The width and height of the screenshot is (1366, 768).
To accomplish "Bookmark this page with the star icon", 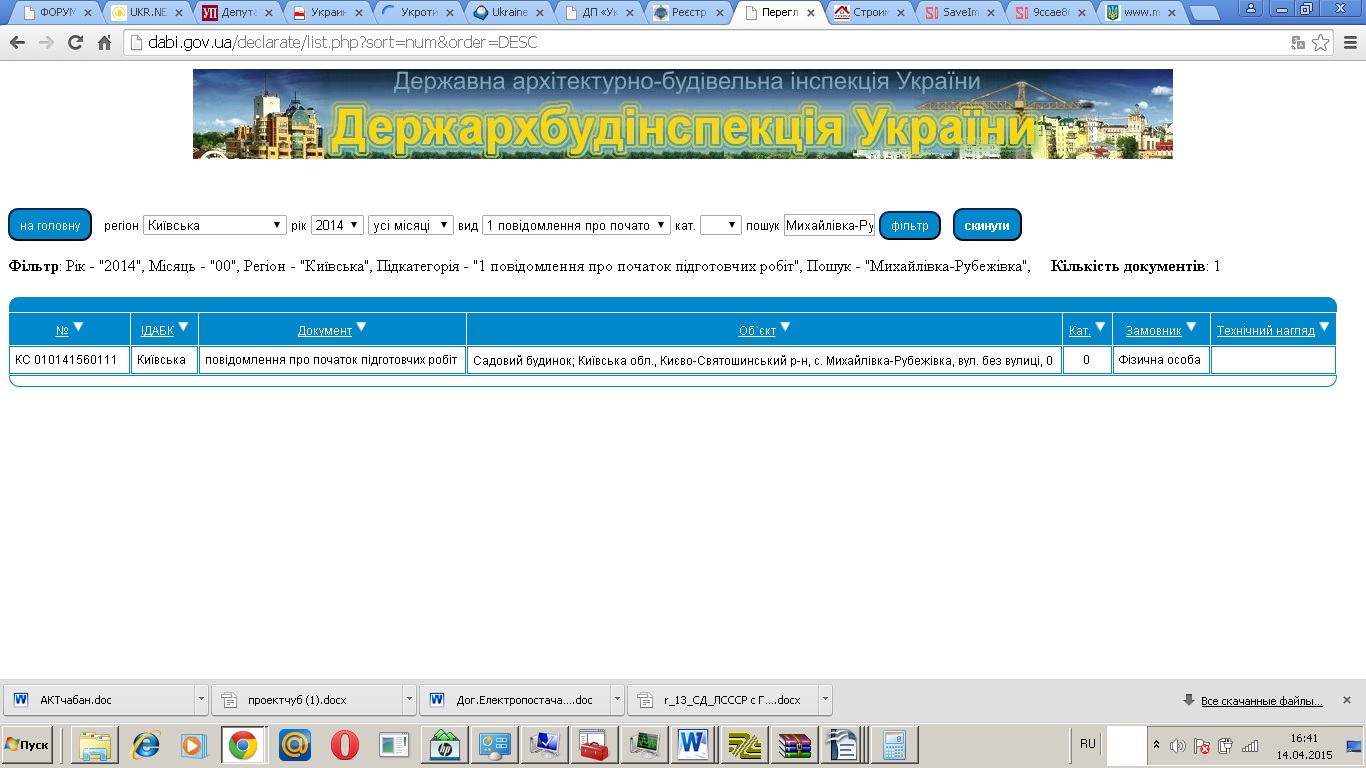I will click(x=1321, y=43).
